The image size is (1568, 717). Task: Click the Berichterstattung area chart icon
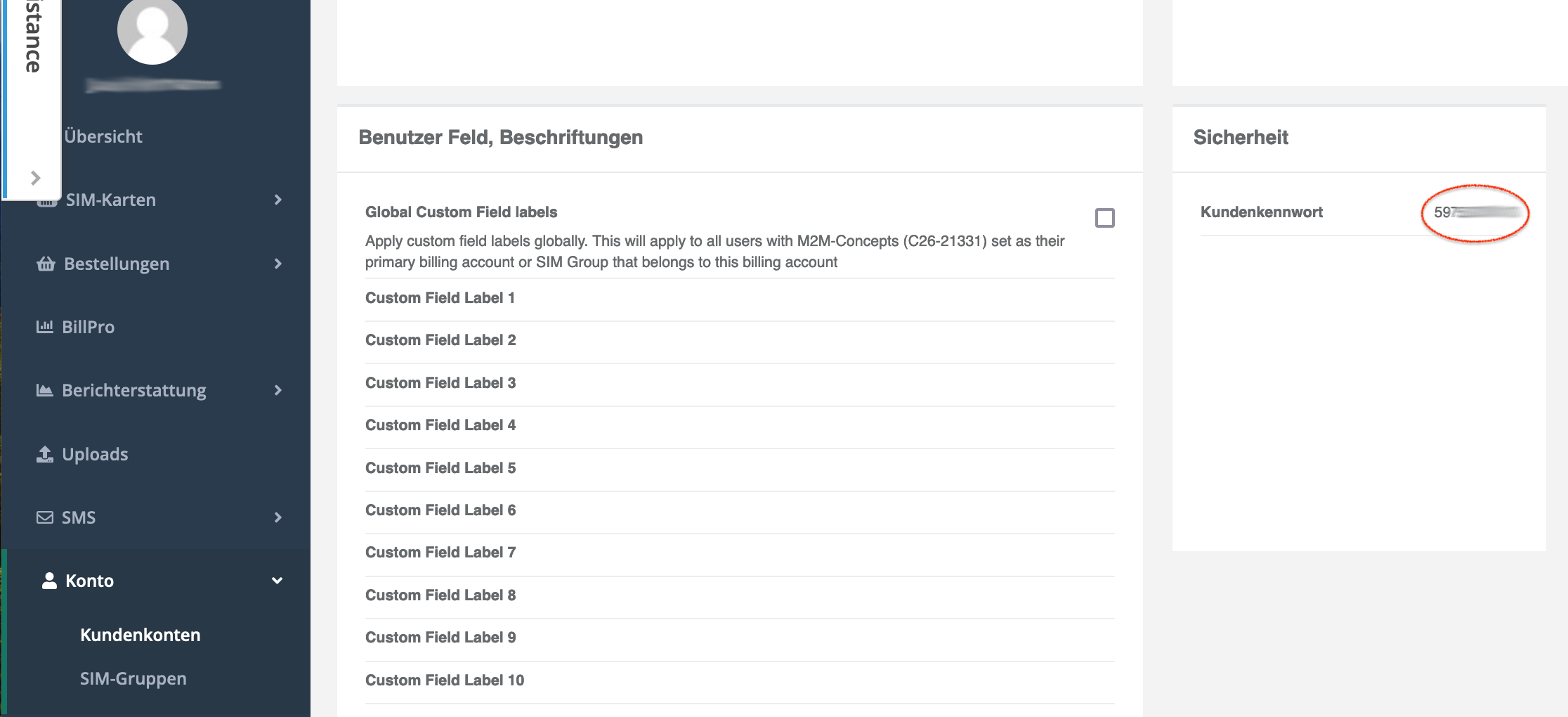click(x=45, y=390)
